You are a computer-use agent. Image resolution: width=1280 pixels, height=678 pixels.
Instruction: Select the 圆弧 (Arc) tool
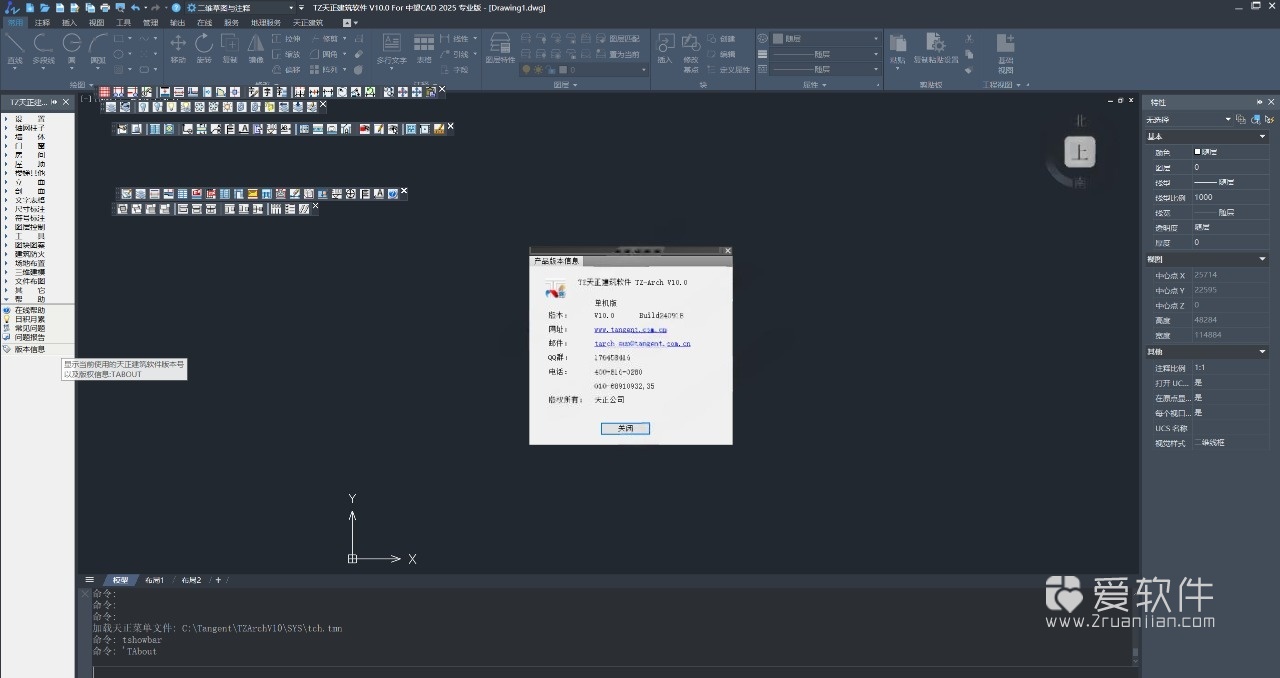[x=98, y=48]
